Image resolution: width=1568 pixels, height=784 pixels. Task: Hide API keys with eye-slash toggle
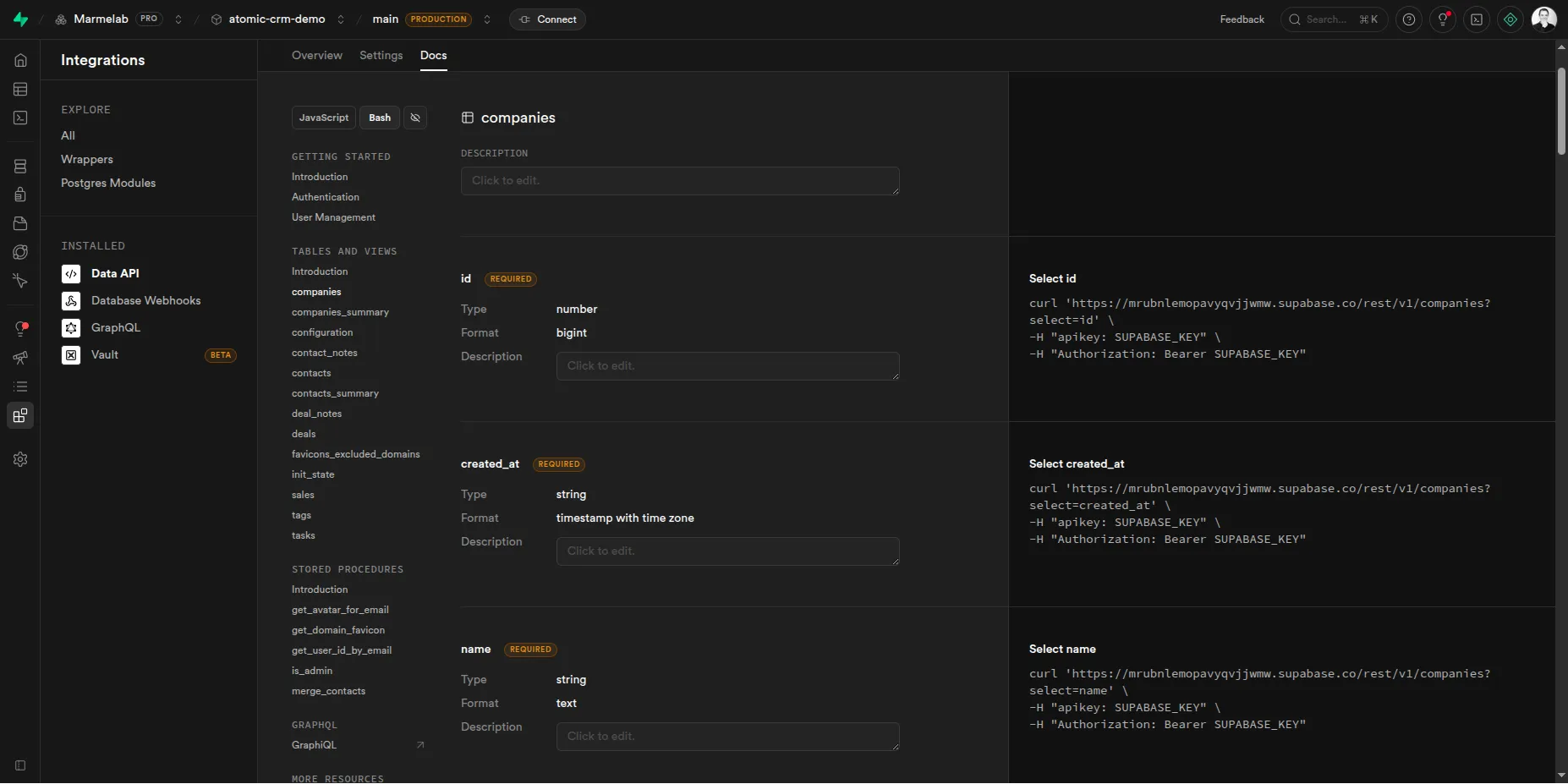[x=414, y=118]
